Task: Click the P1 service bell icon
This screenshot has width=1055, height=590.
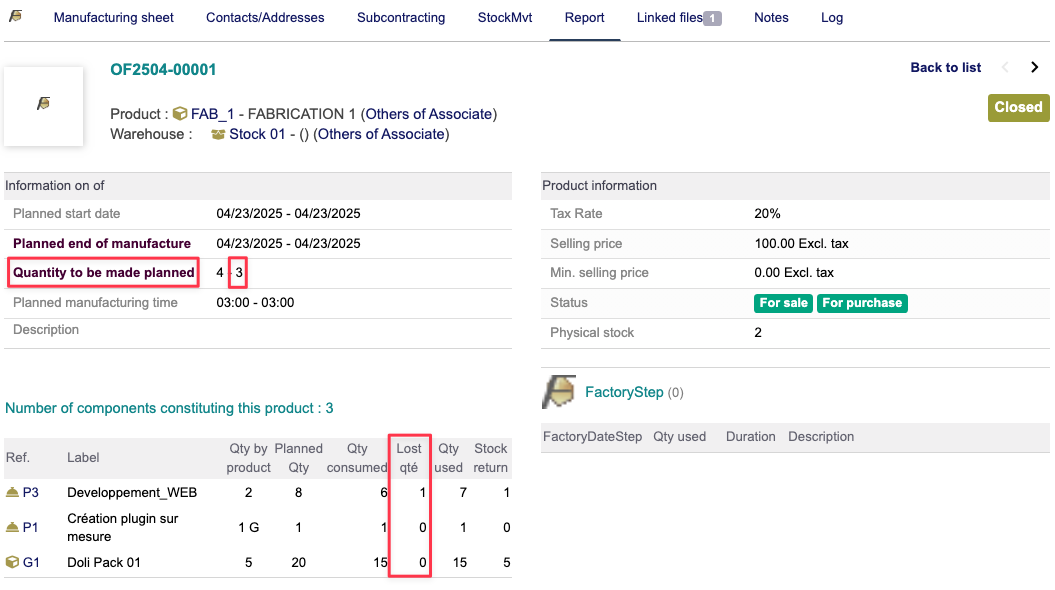Action: [12, 527]
